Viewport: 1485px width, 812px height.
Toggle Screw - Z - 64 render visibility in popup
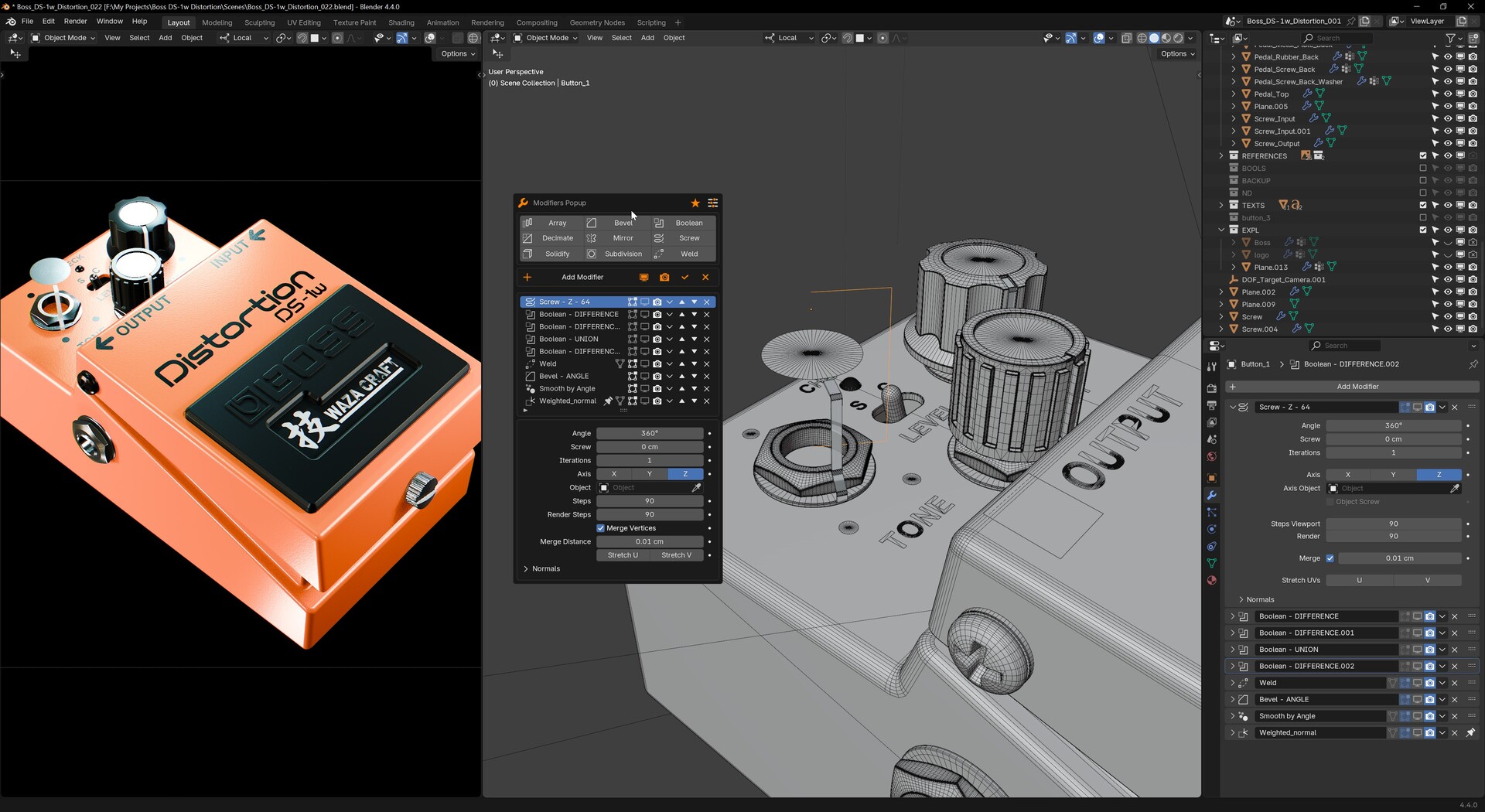(x=657, y=302)
